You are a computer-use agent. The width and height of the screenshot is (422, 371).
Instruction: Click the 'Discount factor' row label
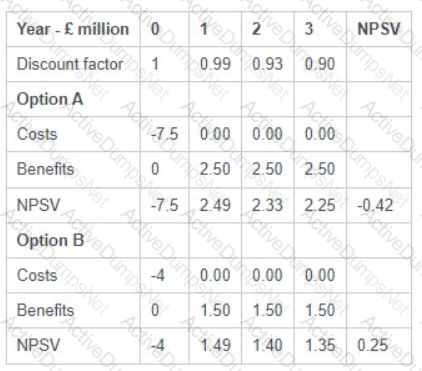pos(70,64)
